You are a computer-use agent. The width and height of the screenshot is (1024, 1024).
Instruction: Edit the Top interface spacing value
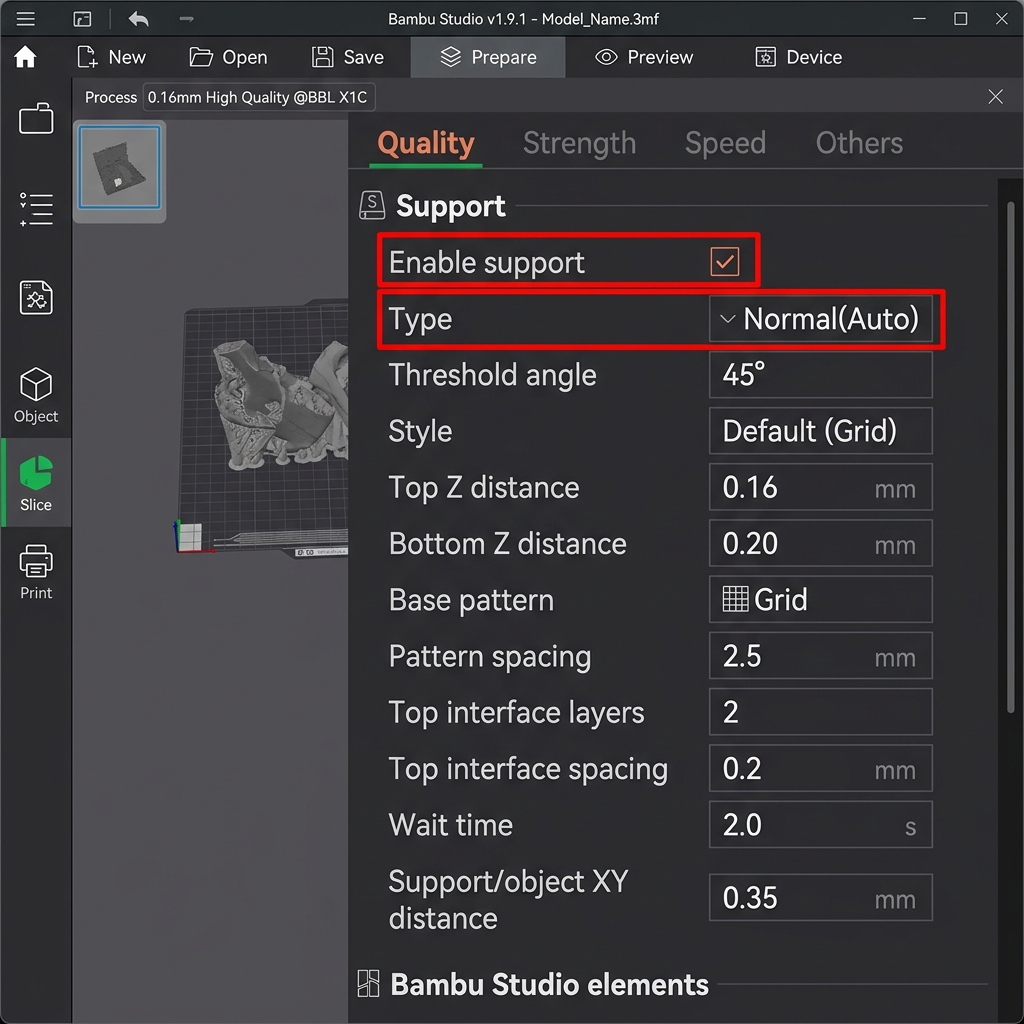820,768
